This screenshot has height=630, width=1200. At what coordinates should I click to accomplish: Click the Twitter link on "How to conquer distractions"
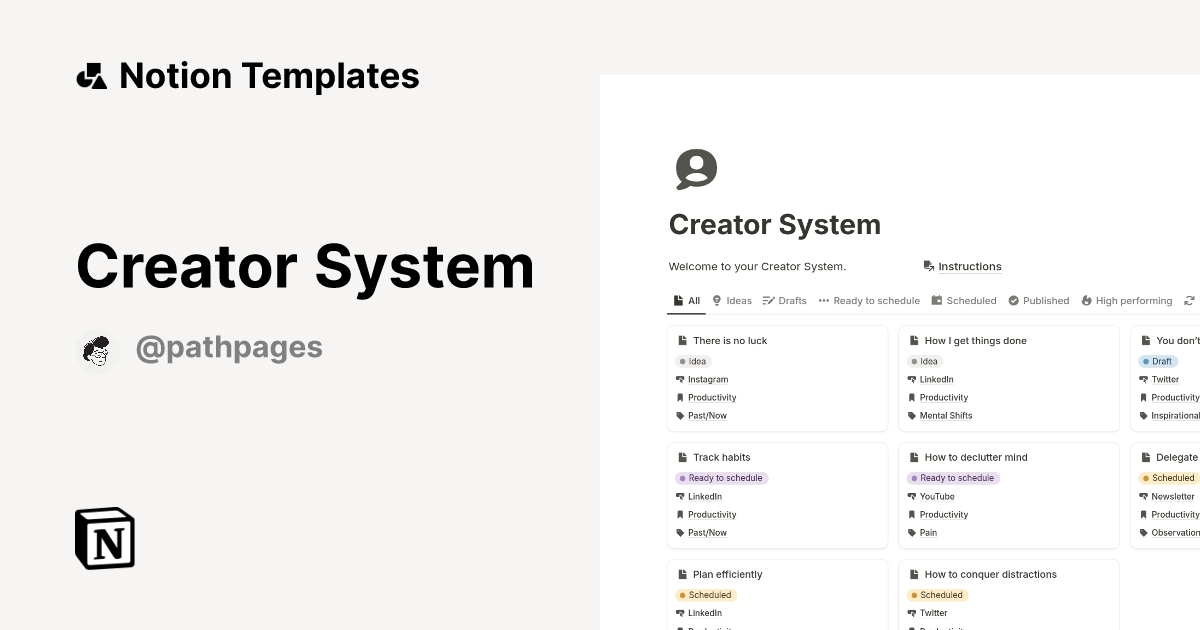[x=934, y=613]
